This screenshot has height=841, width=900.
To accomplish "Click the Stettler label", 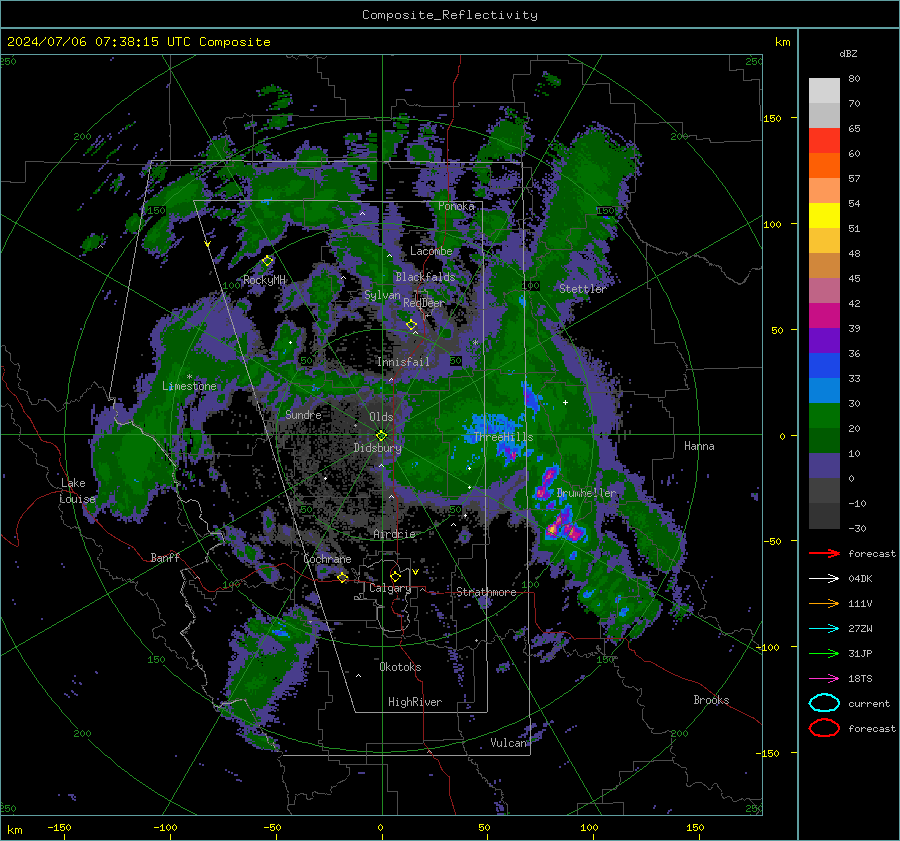I will (583, 289).
